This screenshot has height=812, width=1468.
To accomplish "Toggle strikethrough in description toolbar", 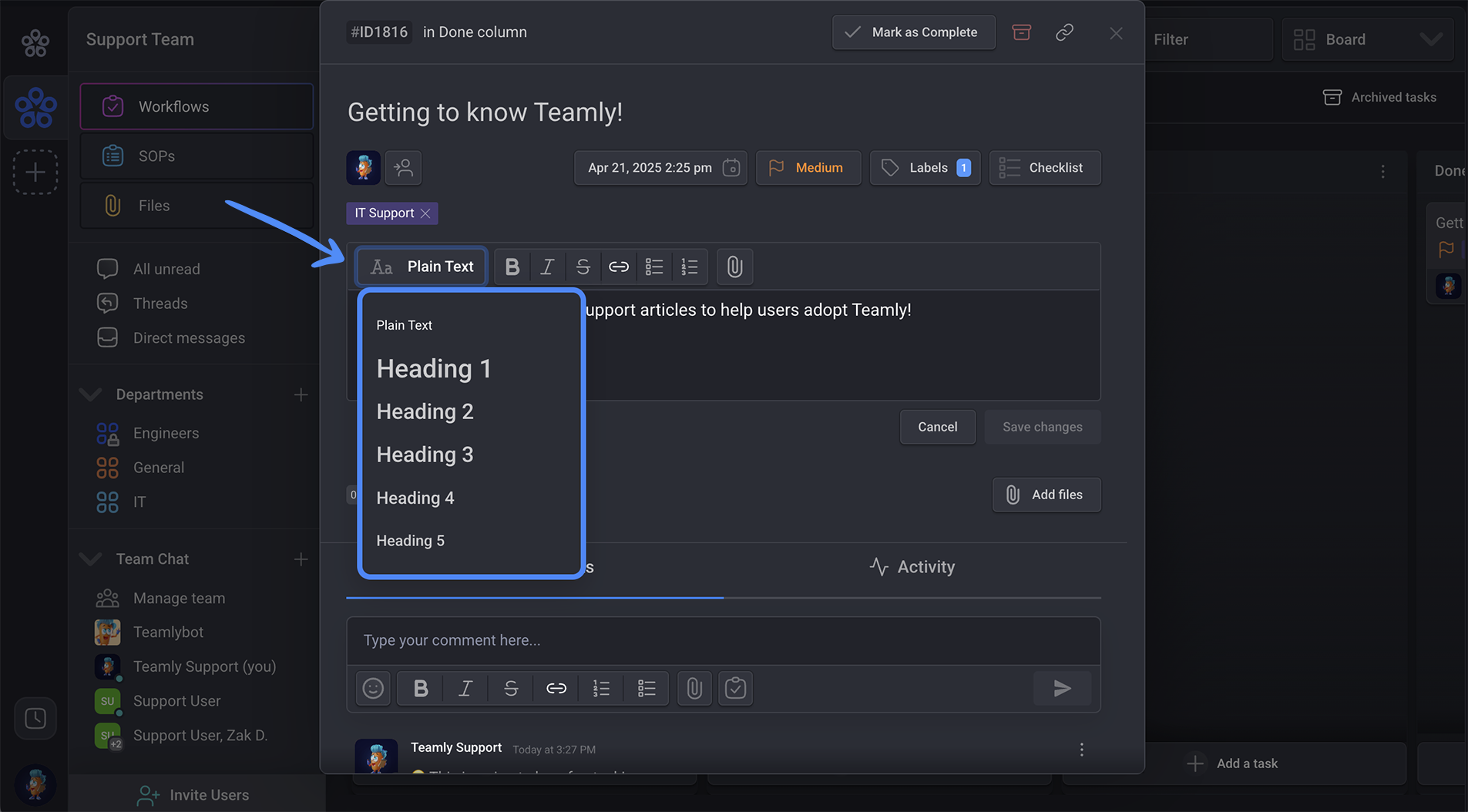I will tap(583, 267).
